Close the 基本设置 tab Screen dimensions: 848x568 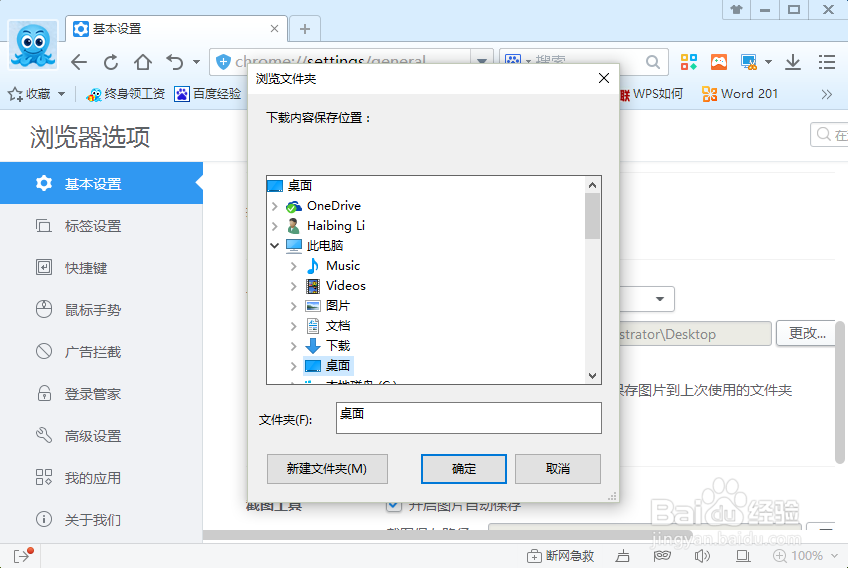pos(274,29)
